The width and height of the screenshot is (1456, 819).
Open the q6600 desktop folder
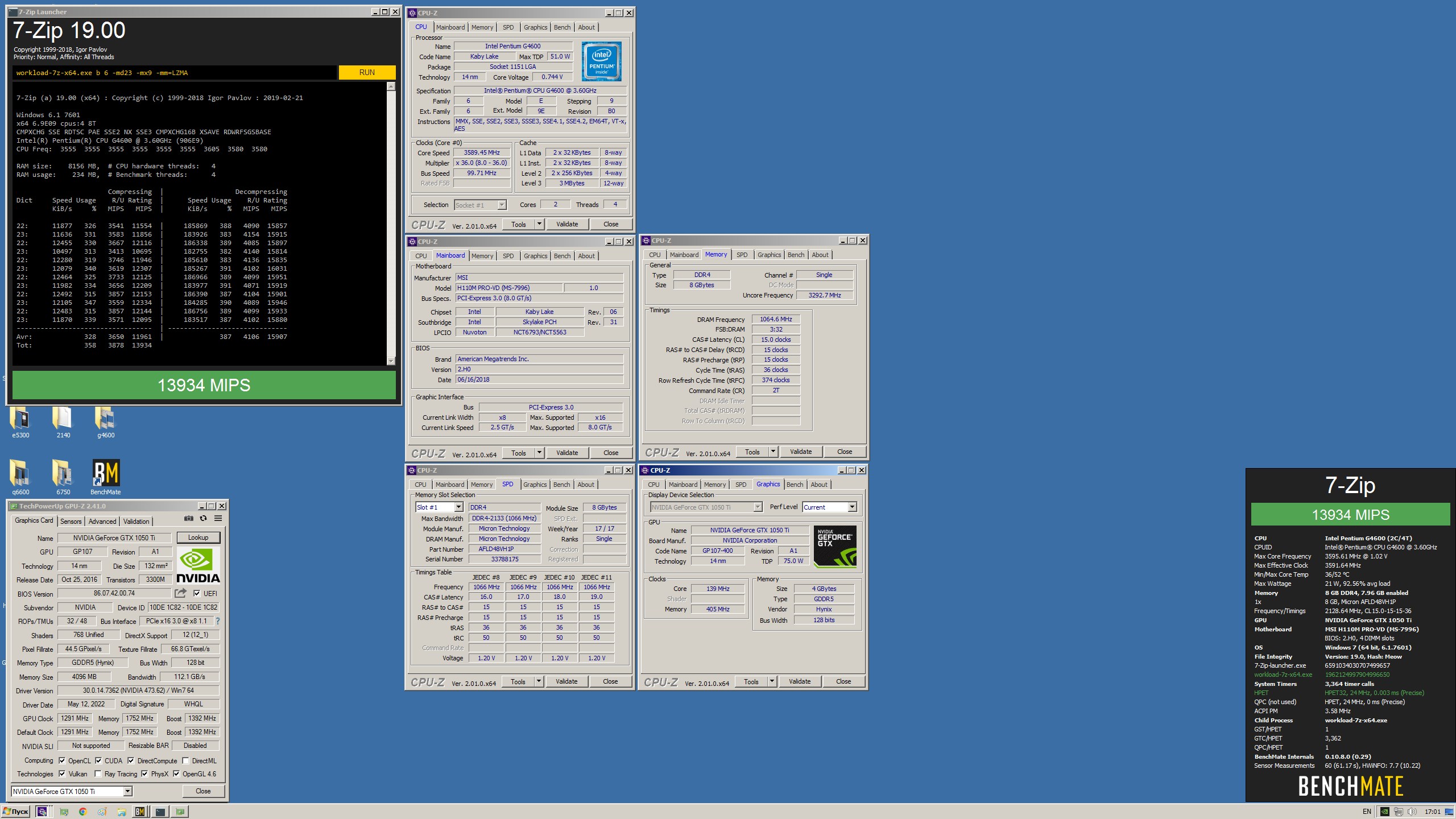point(20,477)
